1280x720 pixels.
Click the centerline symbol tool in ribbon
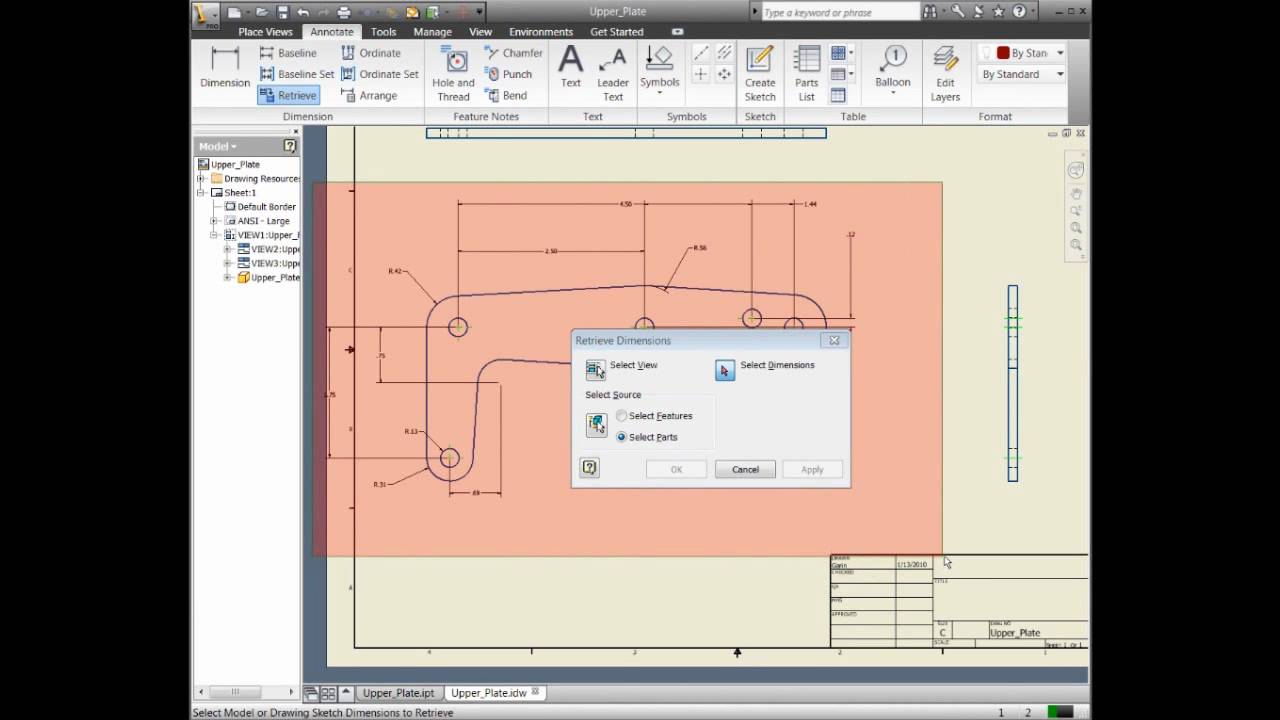(x=701, y=53)
